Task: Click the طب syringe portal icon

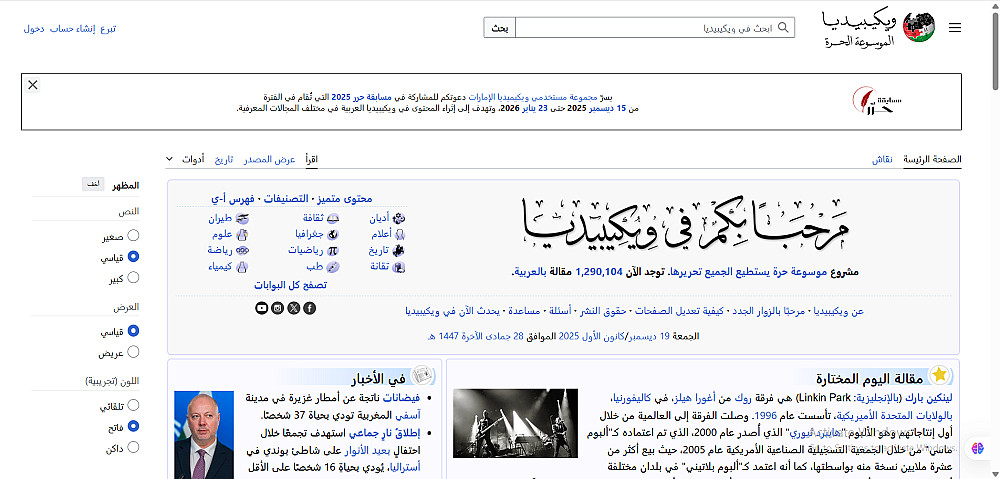Action: click(x=333, y=267)
